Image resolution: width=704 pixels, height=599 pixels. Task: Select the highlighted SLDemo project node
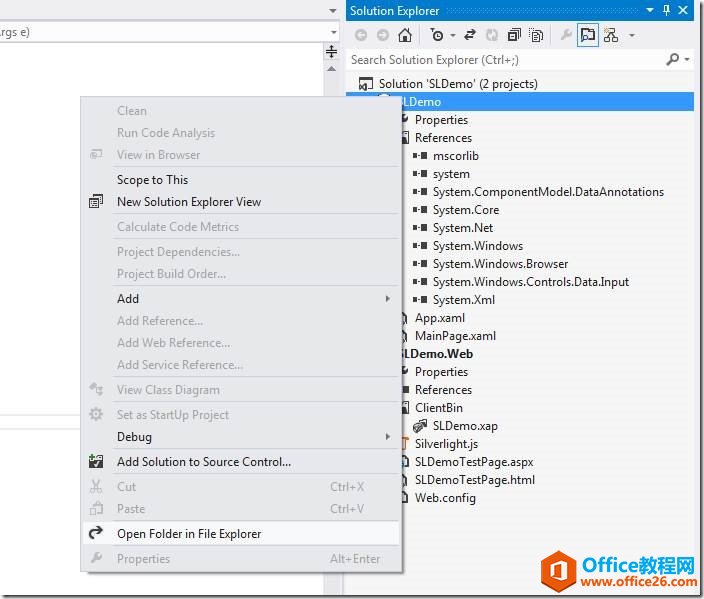[x=520, y=101]
